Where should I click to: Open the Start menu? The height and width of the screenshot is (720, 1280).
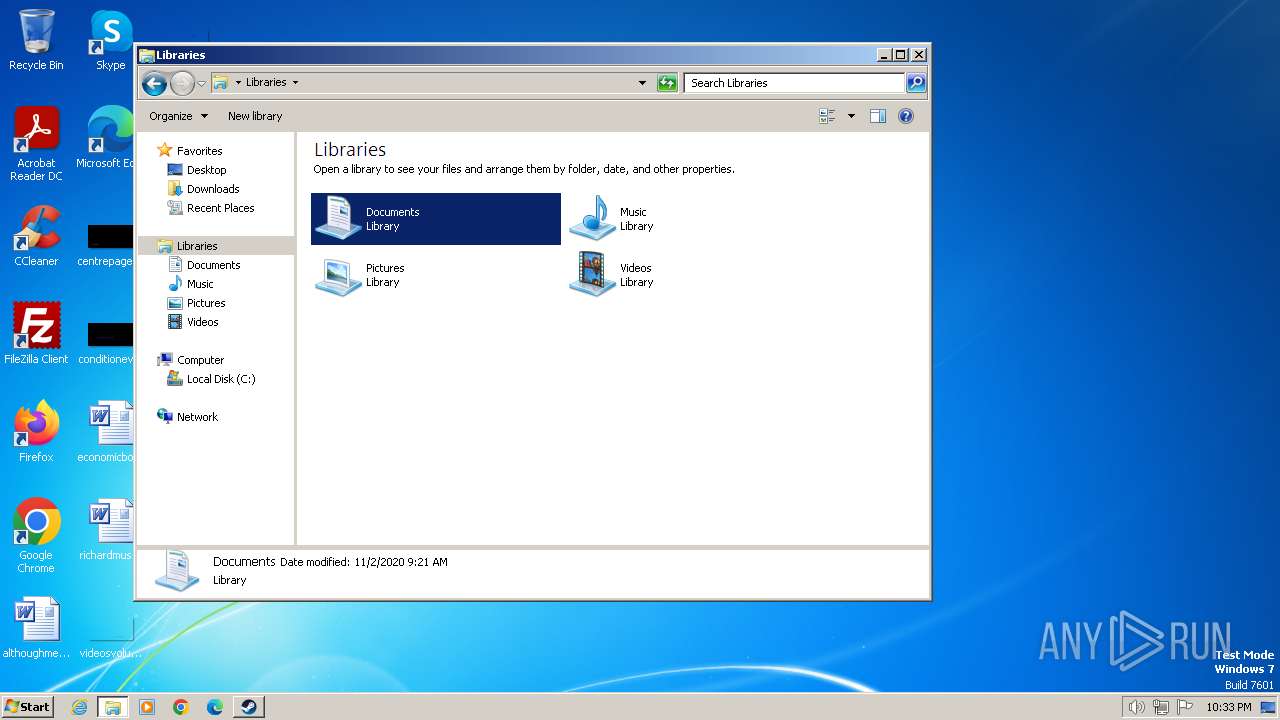click(27, 706)
